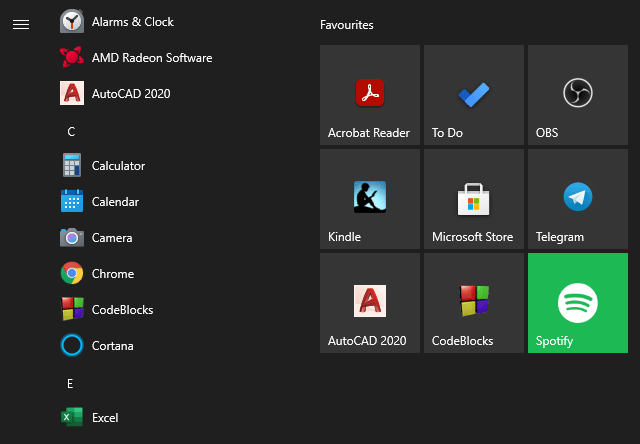
Task: Click the "Cortana" text label
Action: click(112, 346)
